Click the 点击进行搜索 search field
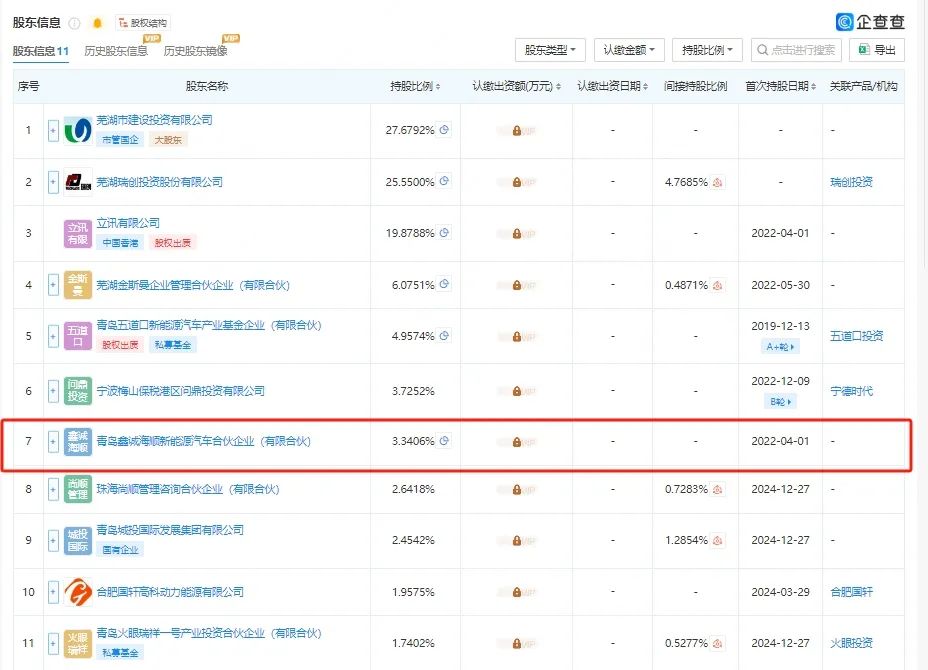The width and height of the screenshot is (928, 670). pyautogui.click(x=797, y=49)
